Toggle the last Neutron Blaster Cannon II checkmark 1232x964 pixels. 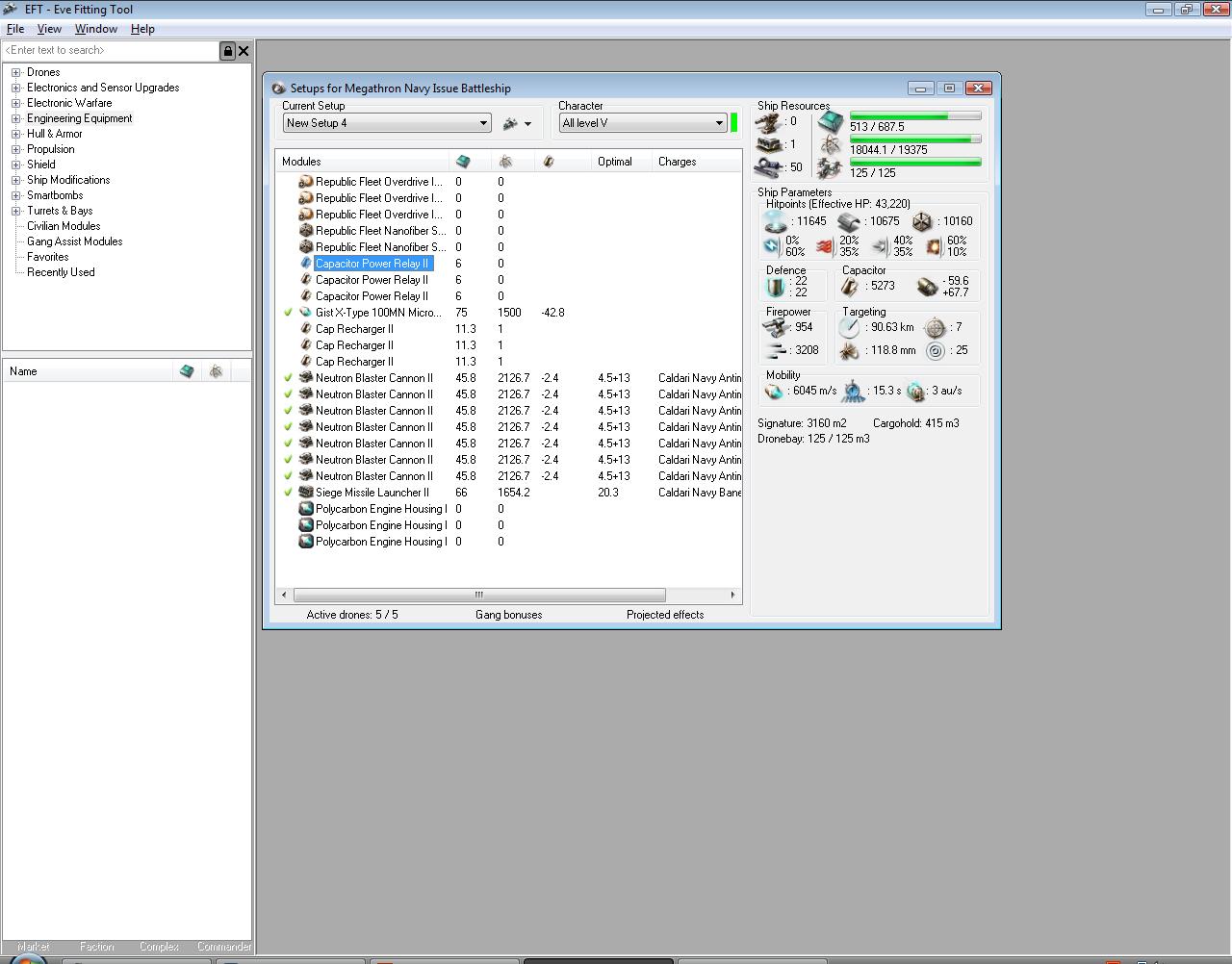[288, 476]
